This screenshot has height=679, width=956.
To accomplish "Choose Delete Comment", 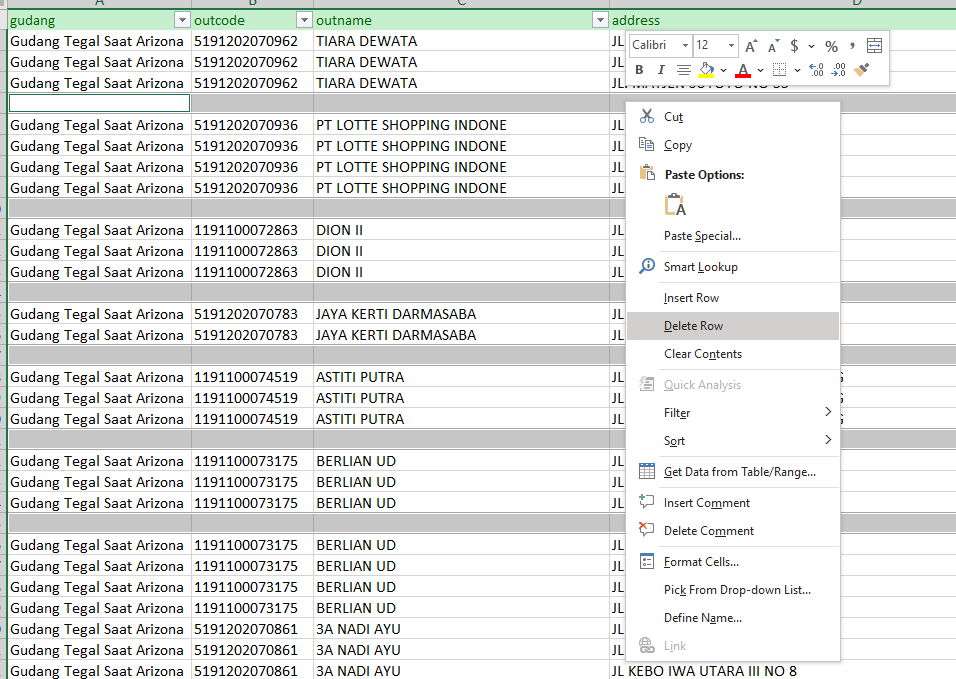I will pos(733,531).
